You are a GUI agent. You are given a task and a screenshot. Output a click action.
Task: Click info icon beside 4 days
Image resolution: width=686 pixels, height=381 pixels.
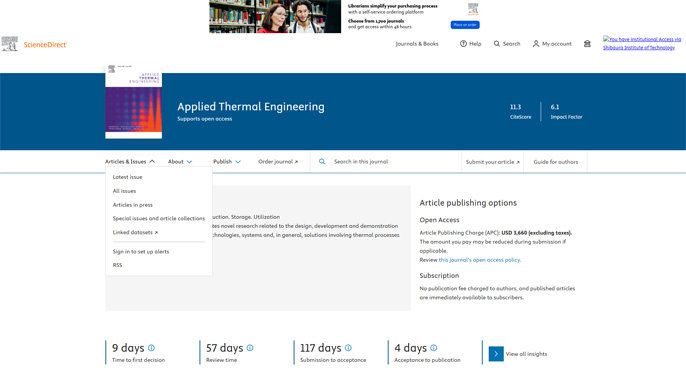click(x=434, y=348)
